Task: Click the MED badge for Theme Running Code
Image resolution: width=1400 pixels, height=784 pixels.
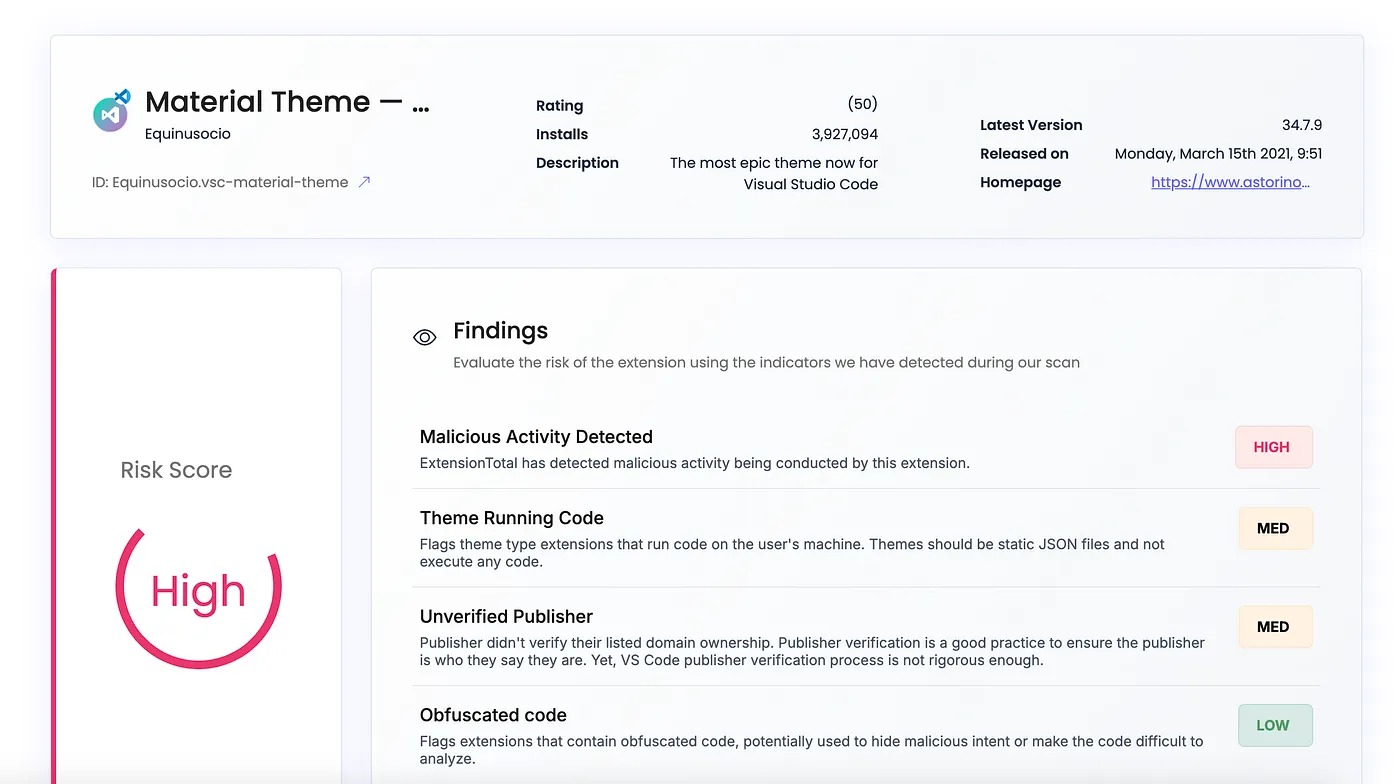Action: [1273, 529]
